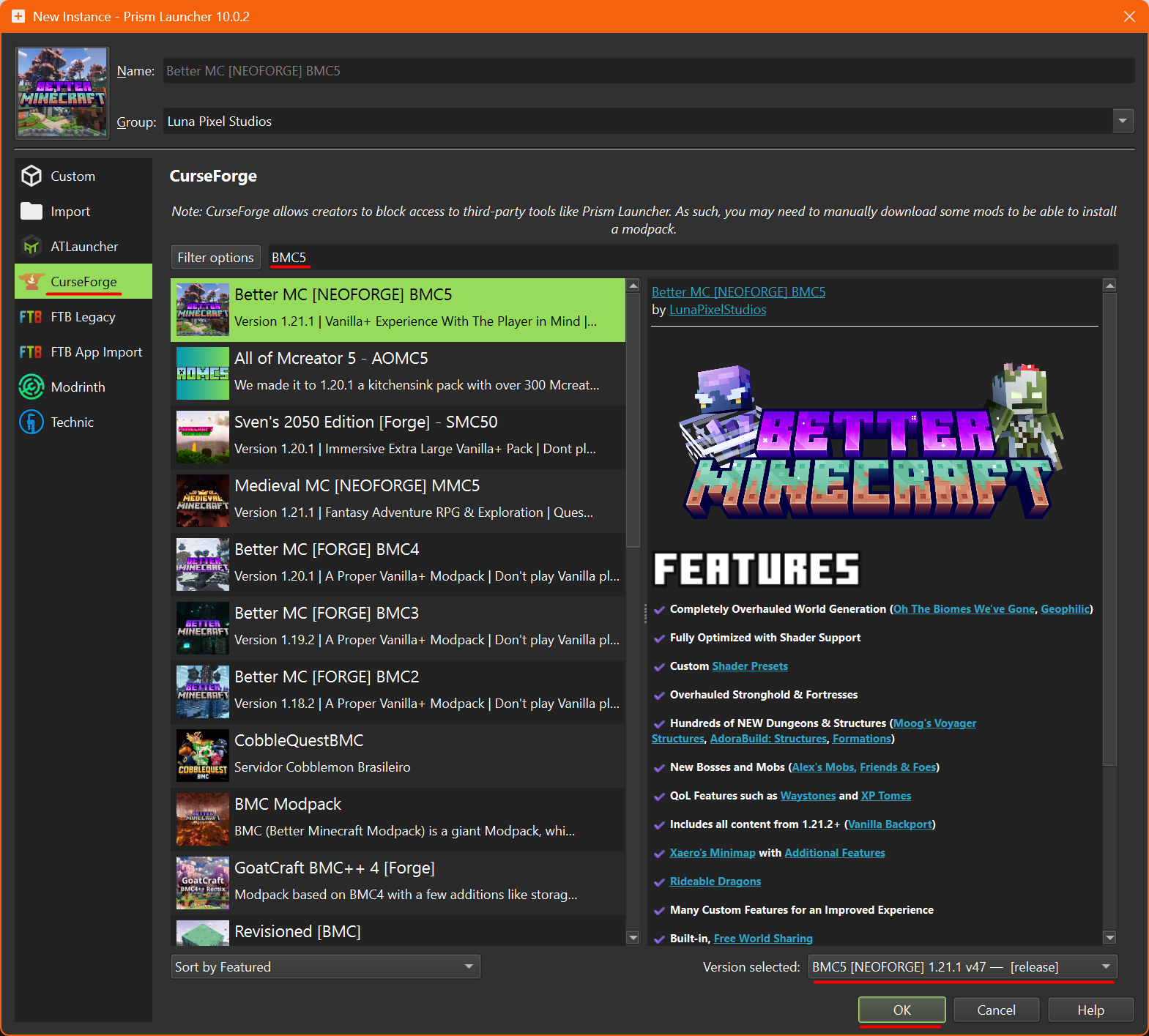Select the Technic platform icon
The image size is (1149, 1036).
click(31, 422)
